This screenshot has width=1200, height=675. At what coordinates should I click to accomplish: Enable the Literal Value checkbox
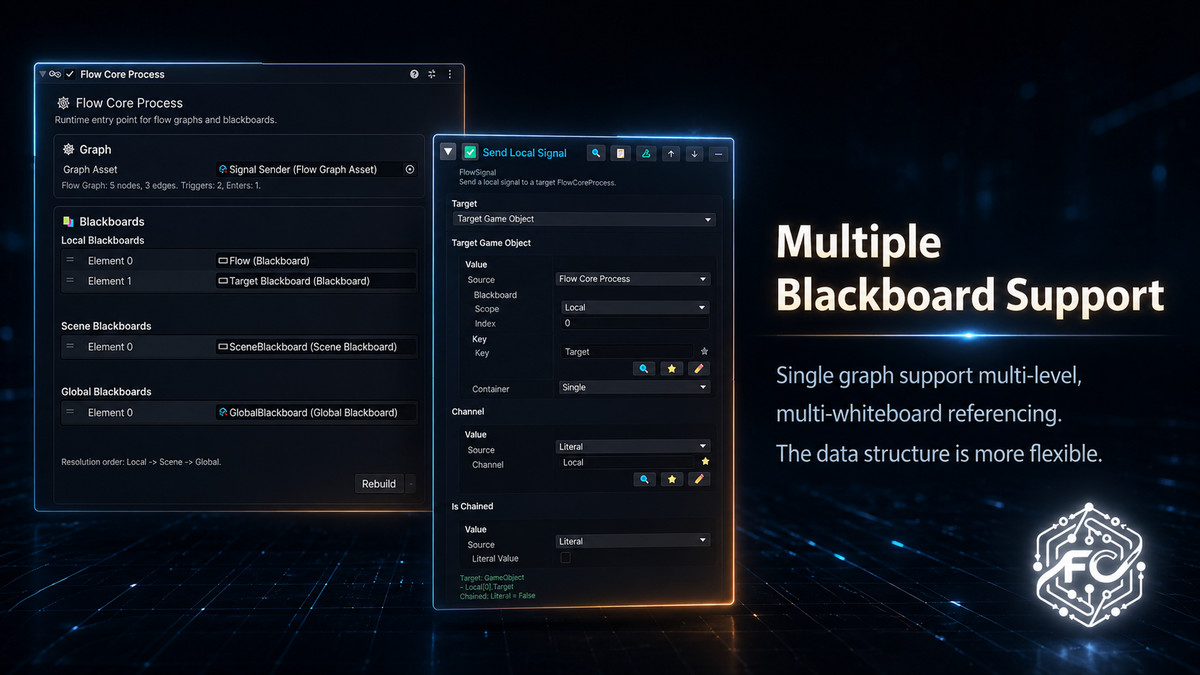pos(566,558)
